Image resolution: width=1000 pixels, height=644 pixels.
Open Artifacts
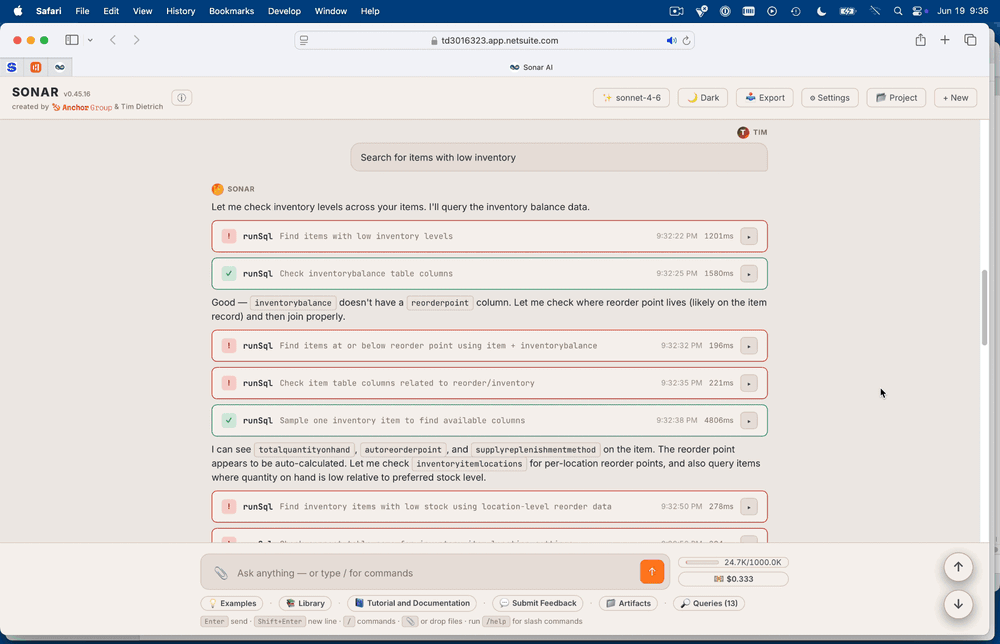pos(628,603)
